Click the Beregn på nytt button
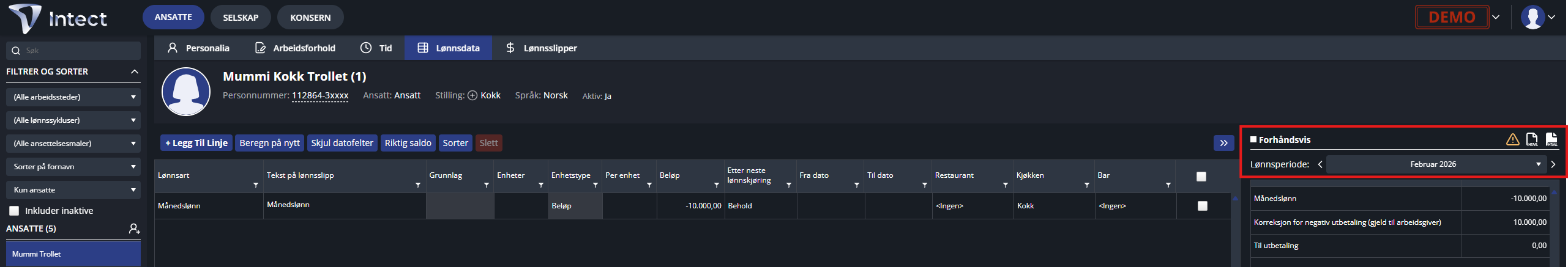This screenshot has width=1568, height=267. pyautogui.click(x=270, y=143)
